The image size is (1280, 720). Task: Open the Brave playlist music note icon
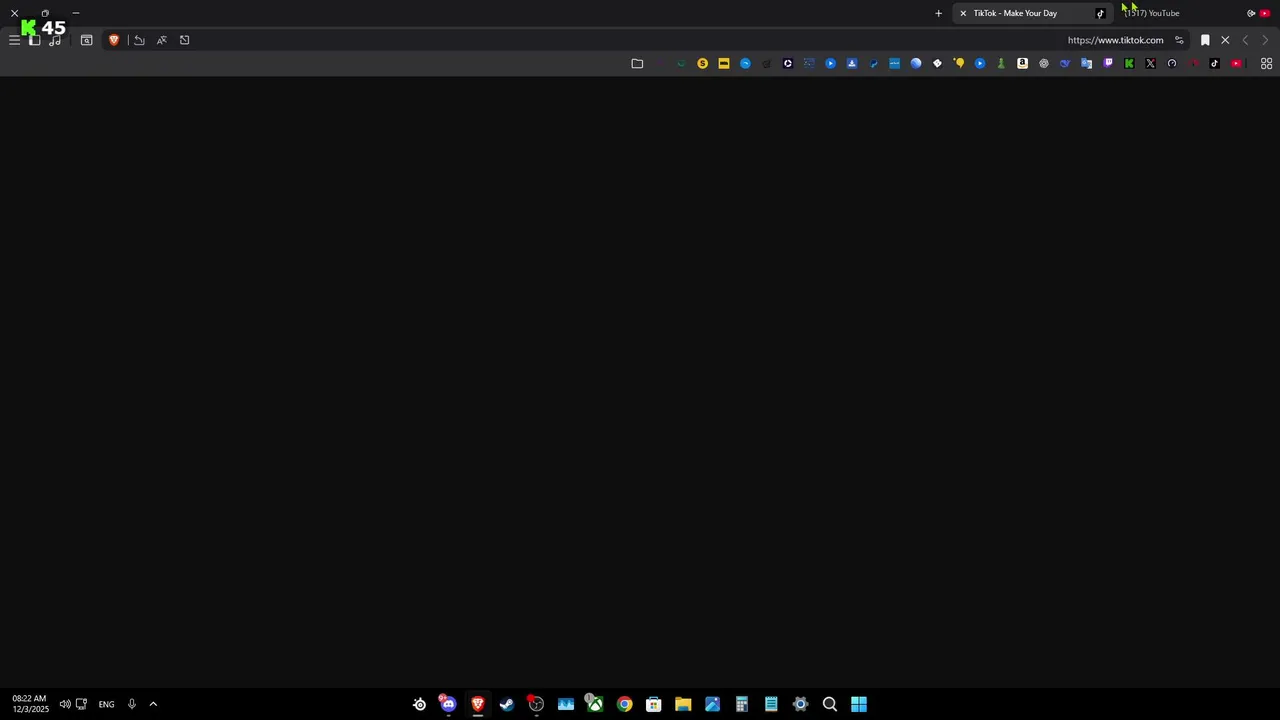click(55, 40)
